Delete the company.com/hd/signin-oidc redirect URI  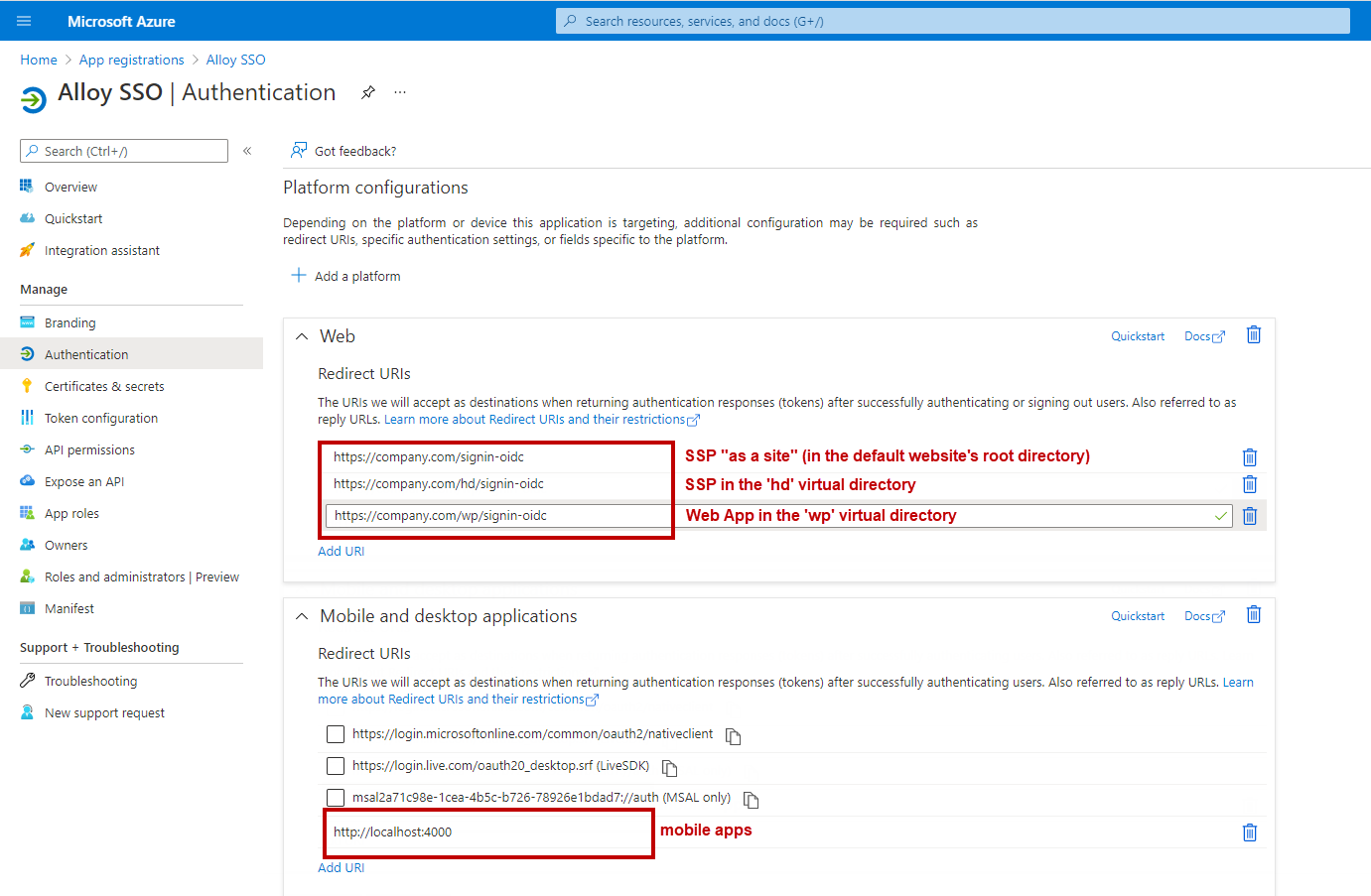(1249, 484)
